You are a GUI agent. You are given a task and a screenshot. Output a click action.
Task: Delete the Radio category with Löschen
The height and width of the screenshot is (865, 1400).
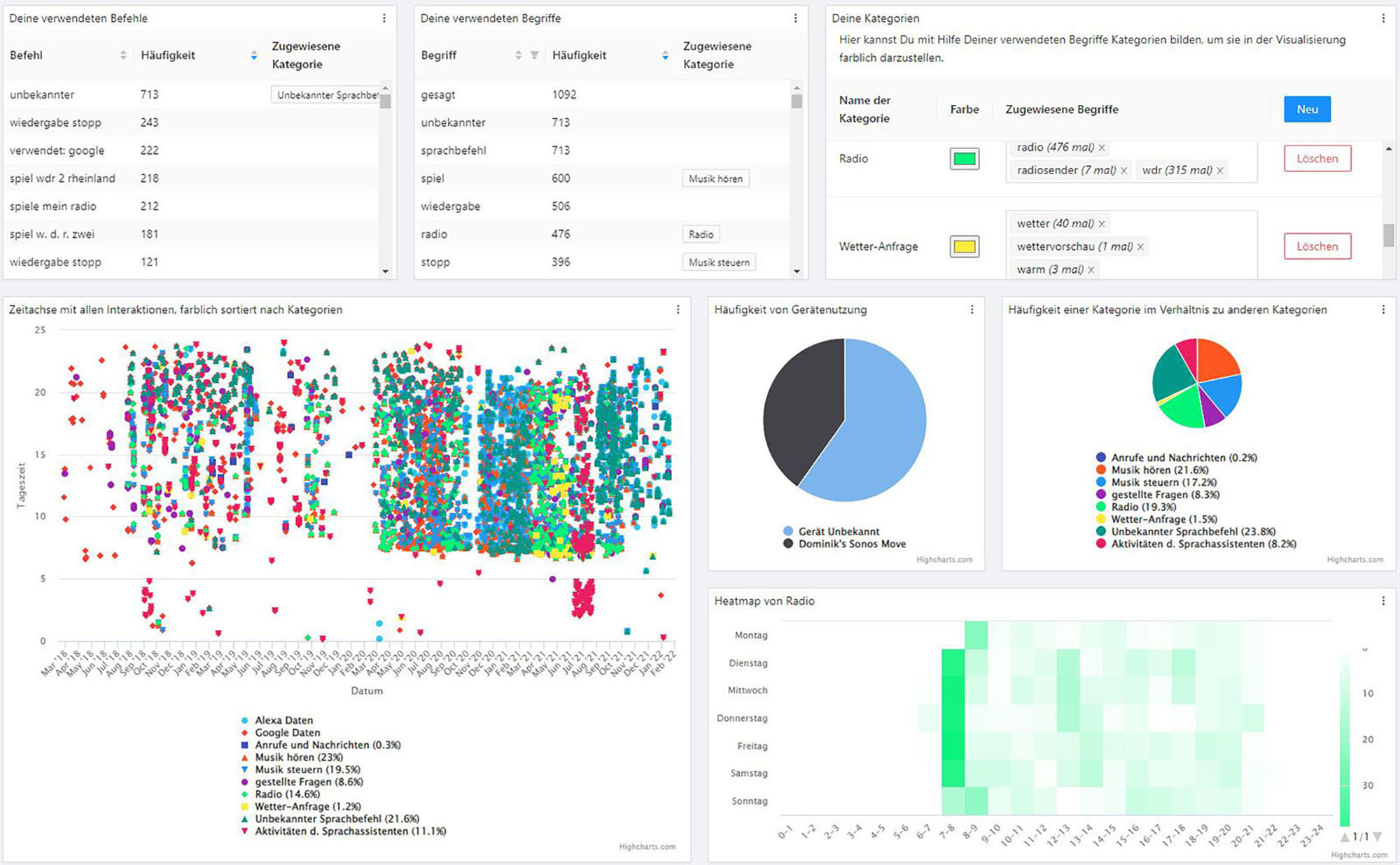click(1317, 159)
